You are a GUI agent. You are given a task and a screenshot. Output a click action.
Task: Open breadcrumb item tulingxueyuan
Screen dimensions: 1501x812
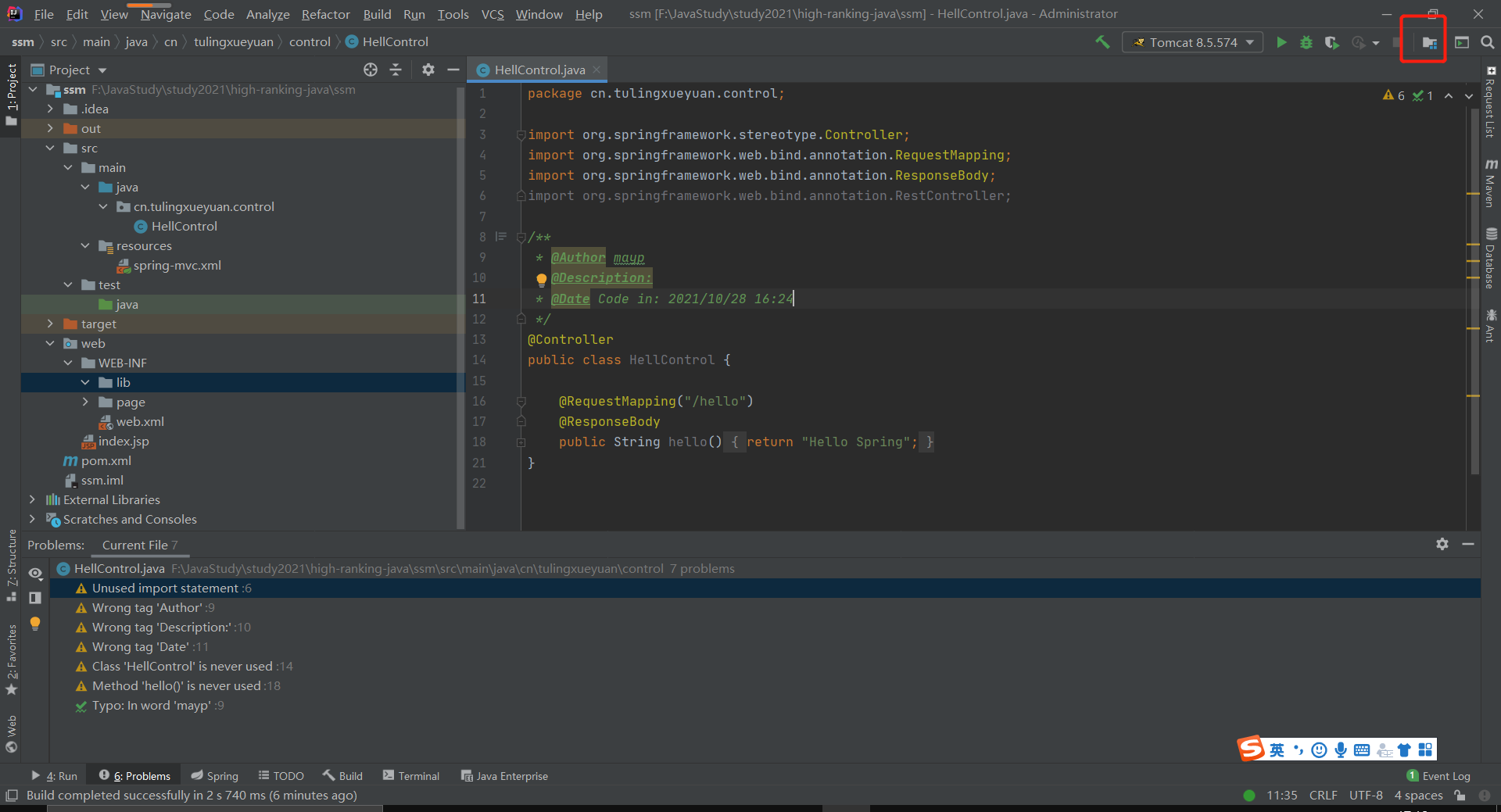coord(233,41)
